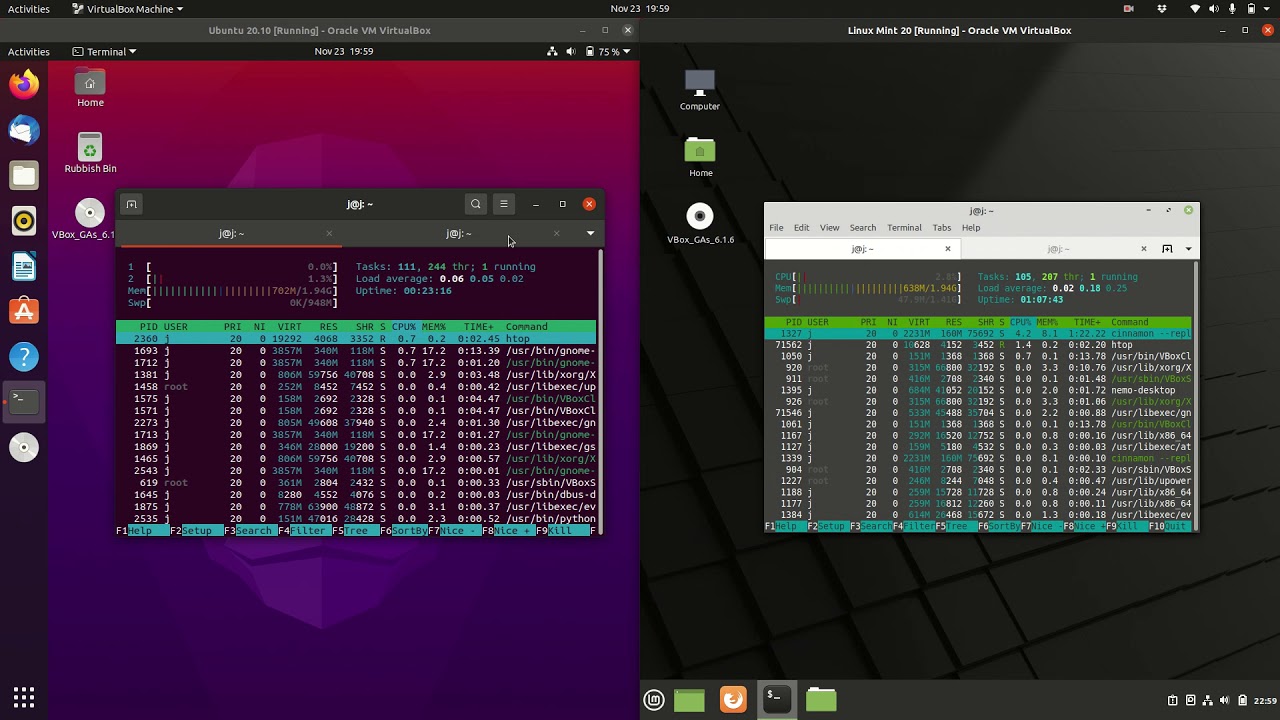Open the Help icon in Ubuntu dock
This screenshot has height=720, width=1280.
click(x=24, y=356)
